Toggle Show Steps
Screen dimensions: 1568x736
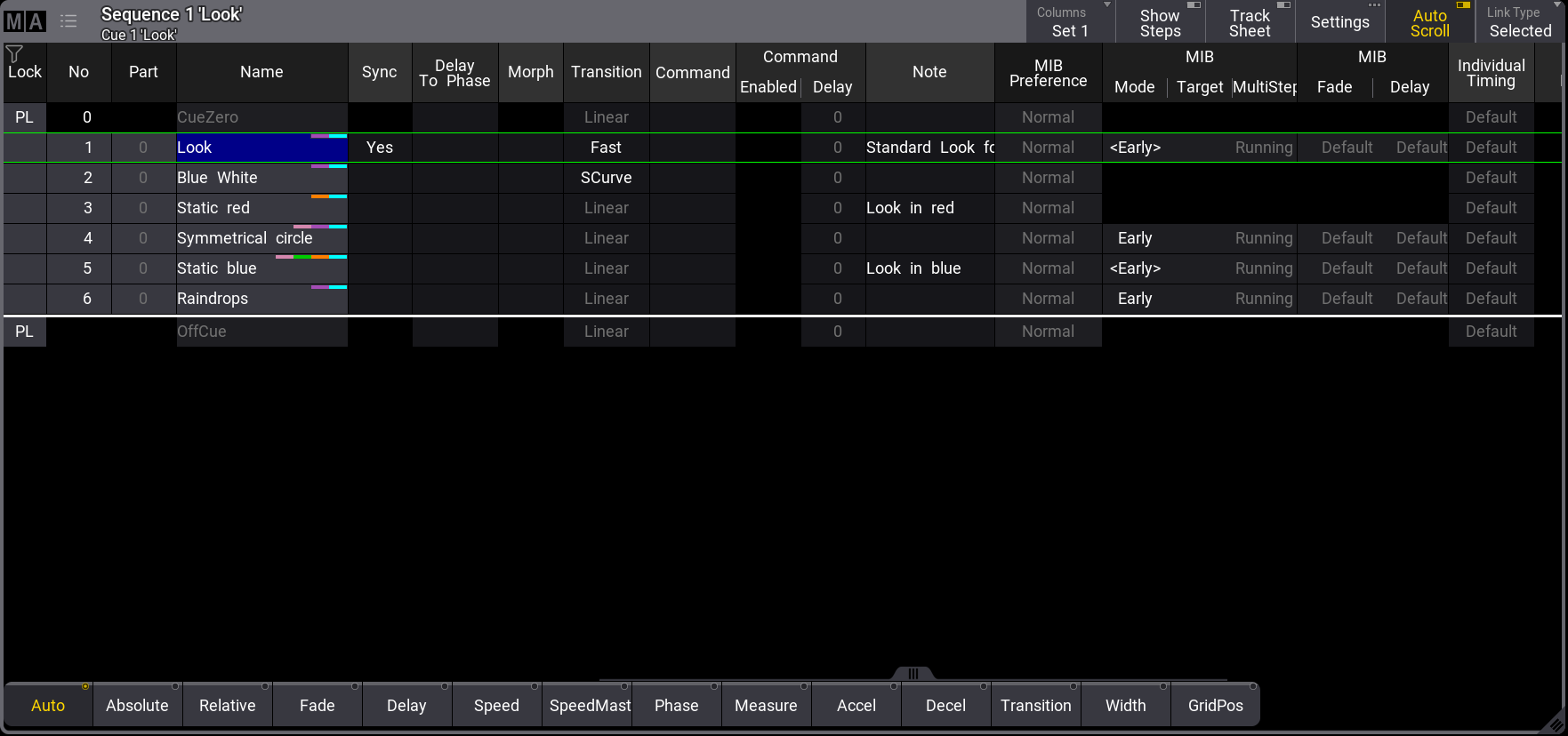click(1160, 22)
